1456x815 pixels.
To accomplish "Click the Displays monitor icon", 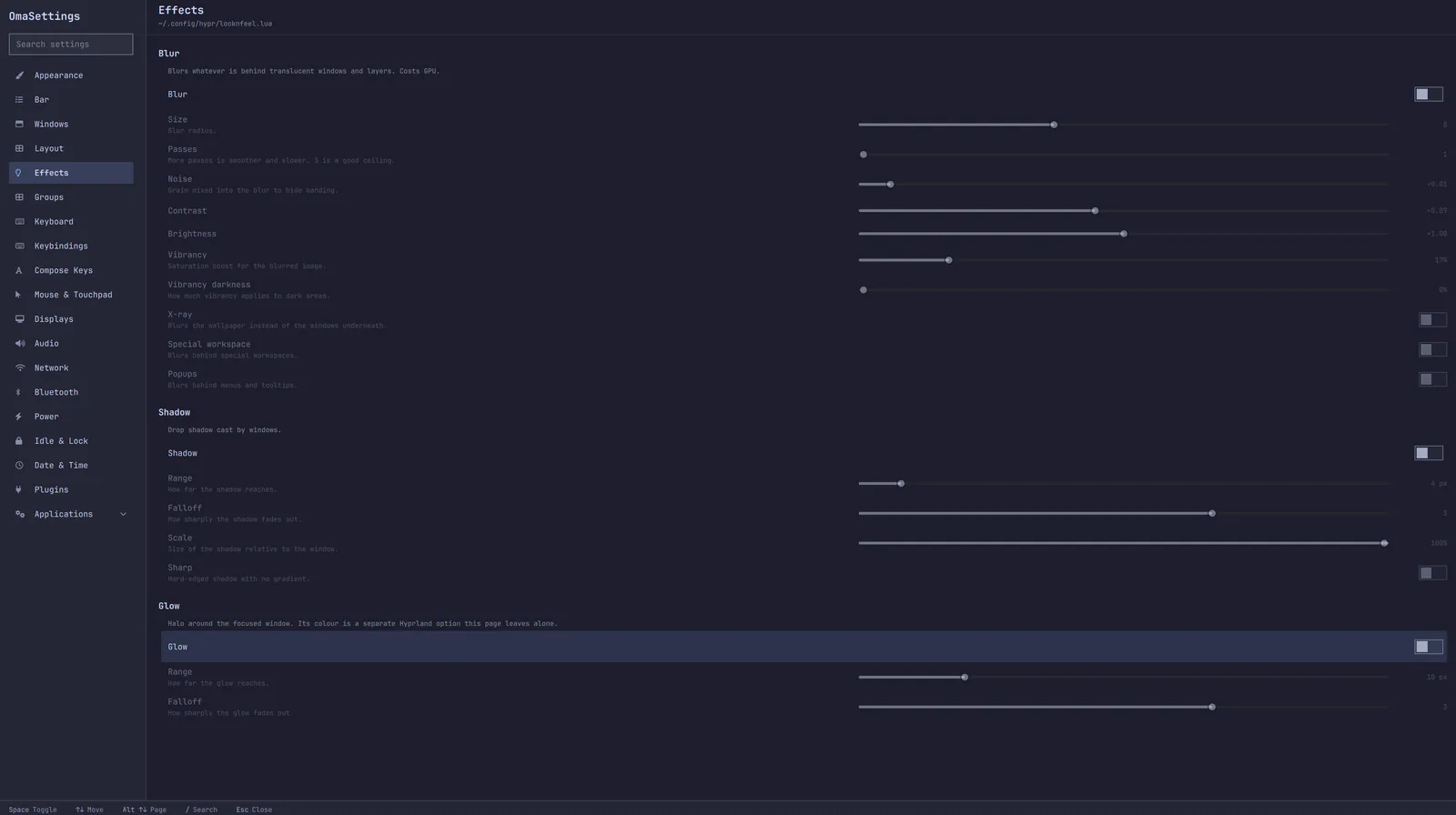I will coord(19,319).
